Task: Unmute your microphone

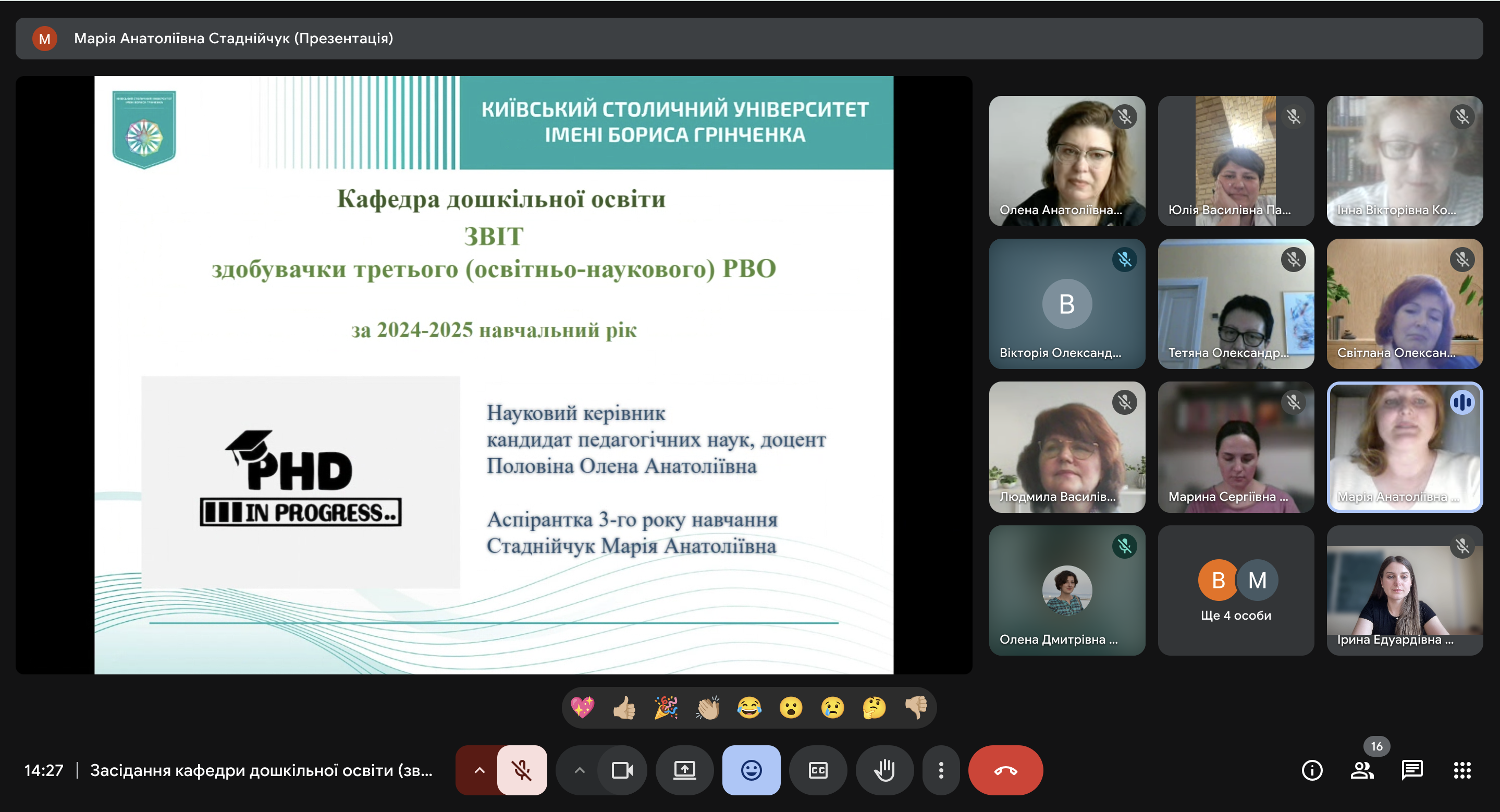Action: [522, 770]
